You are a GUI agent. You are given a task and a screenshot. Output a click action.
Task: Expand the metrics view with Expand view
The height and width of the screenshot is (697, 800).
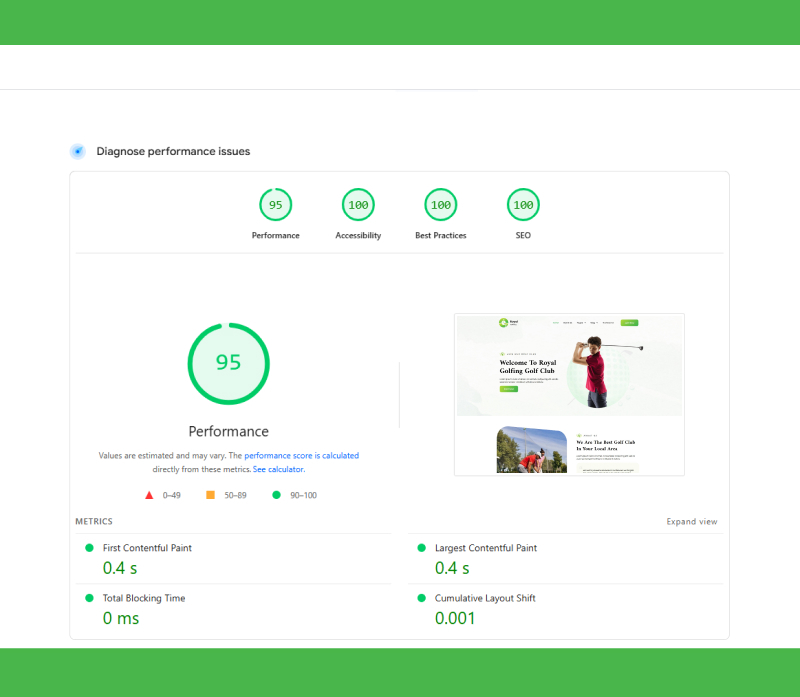(691, 522)
